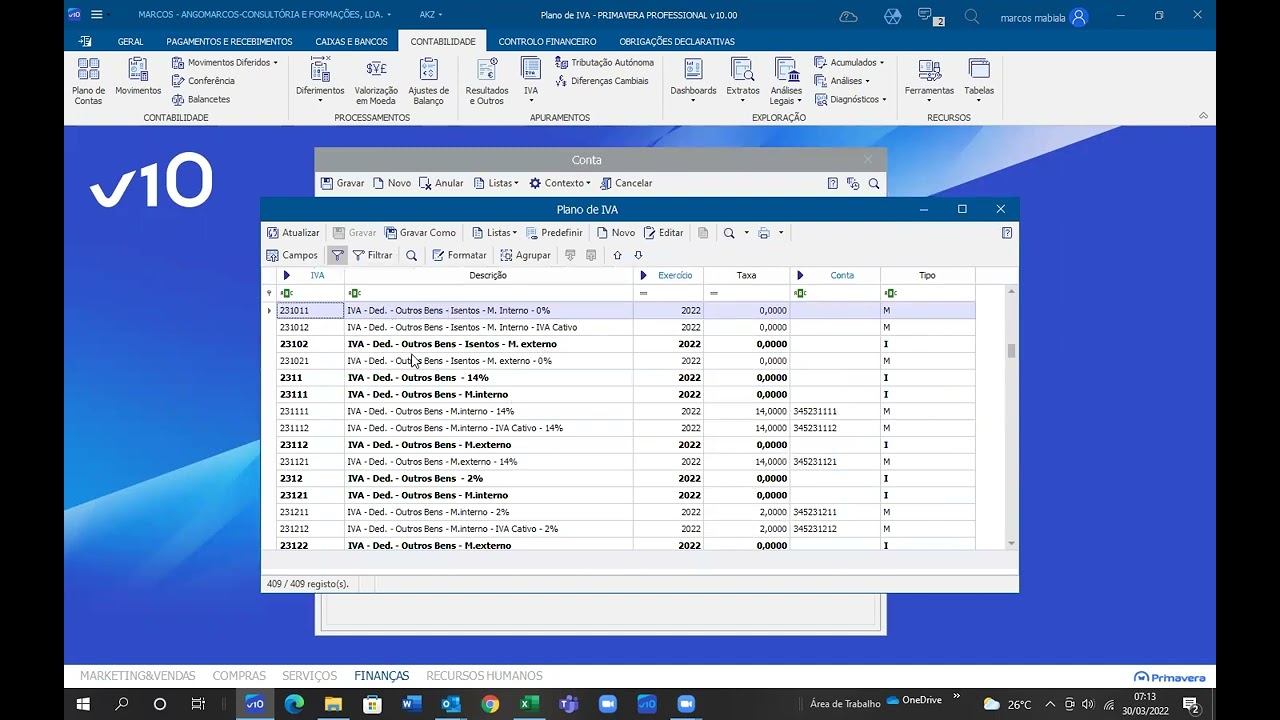The width and height of the screenshot is (1280, 720).
Task: Open Listas dropdown in Plano de IVA
Action: (x=494, y=233)
